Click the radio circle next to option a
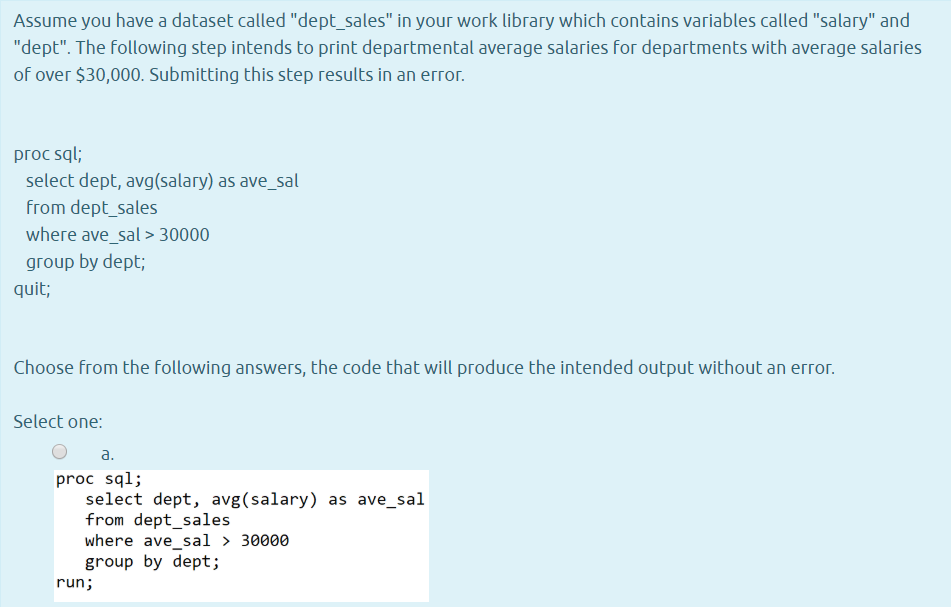This screenshot has height=607, width=951. click(x=59, y=451)
